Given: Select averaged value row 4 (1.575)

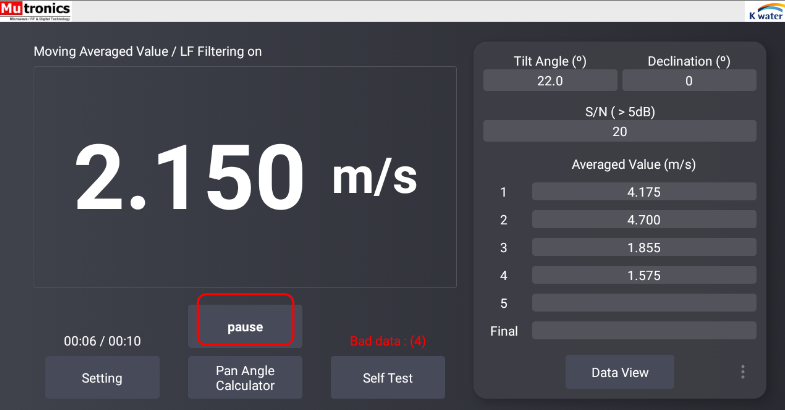Looking at the screenshot, I should click(644, 275).
